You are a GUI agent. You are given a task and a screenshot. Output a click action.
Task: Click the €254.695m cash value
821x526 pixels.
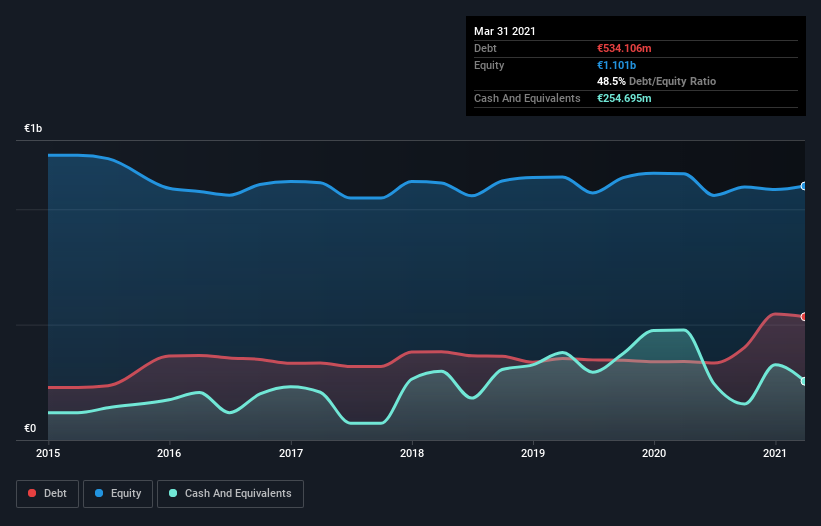pos(624,98)
